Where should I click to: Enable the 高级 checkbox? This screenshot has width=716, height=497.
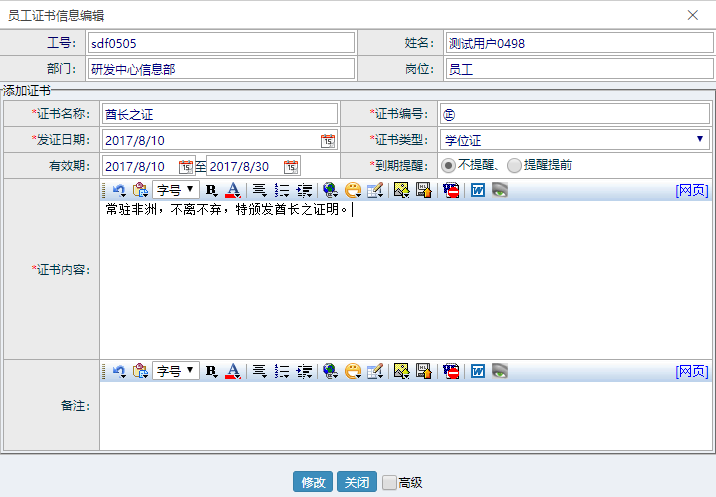click(x=390, y=482)
